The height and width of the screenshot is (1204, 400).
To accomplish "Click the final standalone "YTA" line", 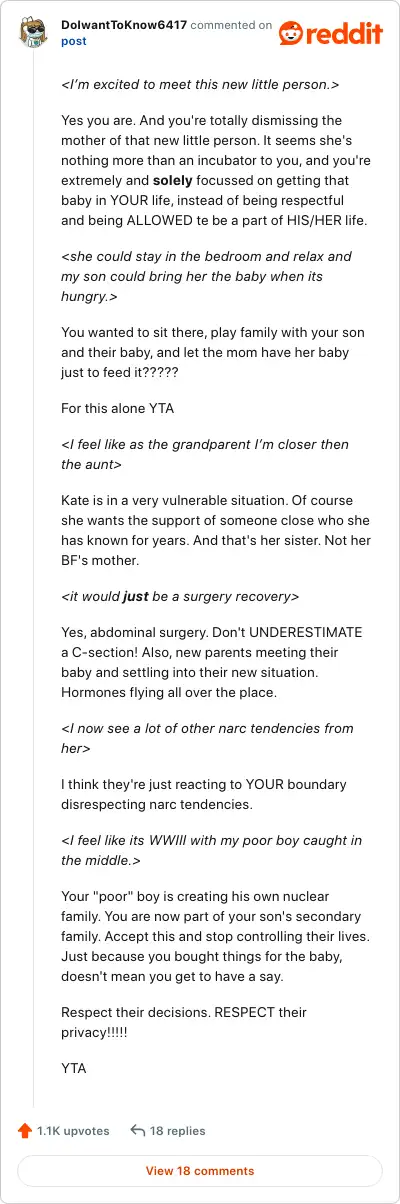I will coord(74,1068).
